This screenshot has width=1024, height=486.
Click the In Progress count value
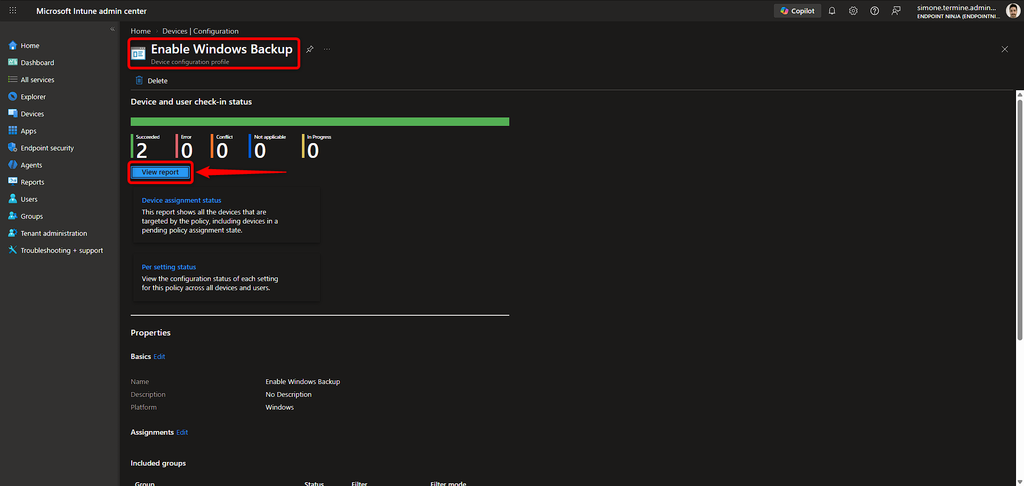point(313,151)
